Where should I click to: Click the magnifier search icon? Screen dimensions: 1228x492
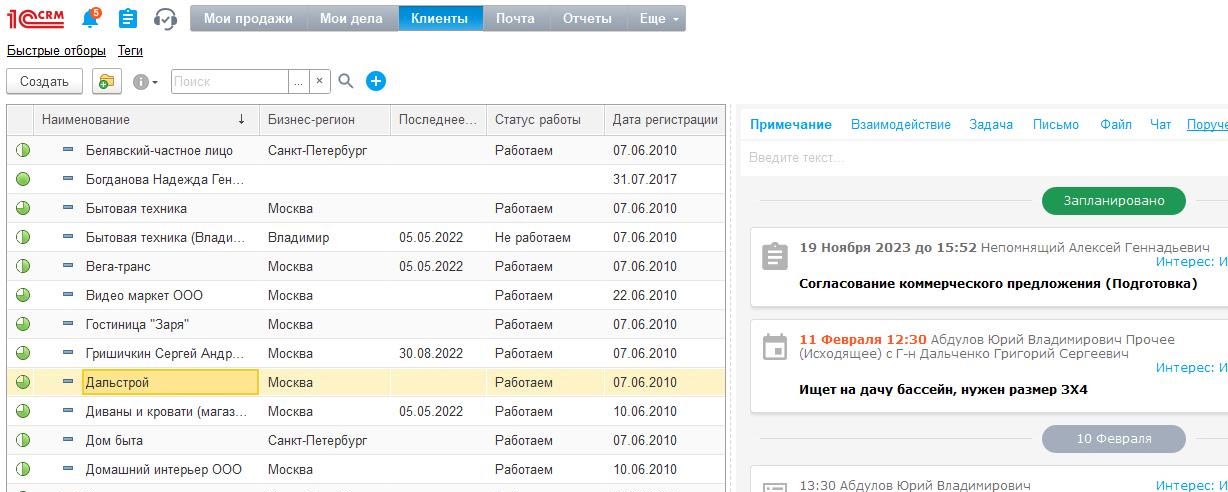(346, 81)
